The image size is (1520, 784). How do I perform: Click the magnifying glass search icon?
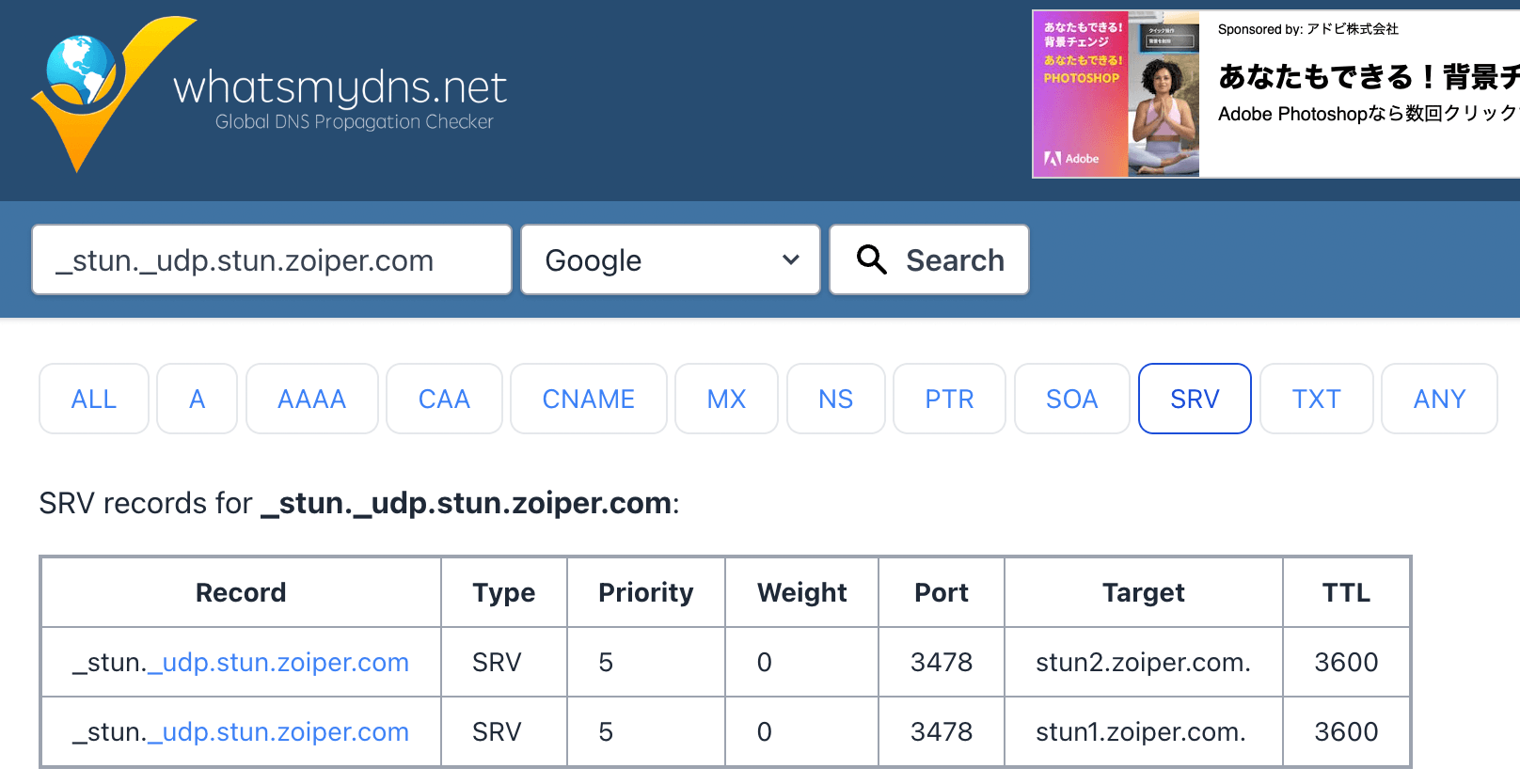[x=872, y=259]
